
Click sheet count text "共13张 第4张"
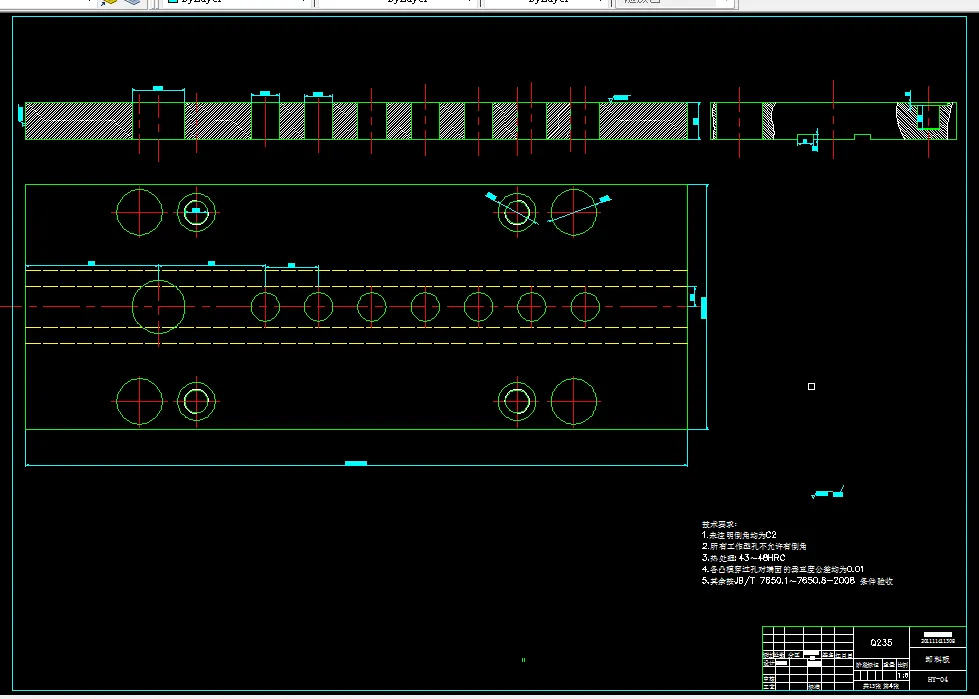click(881, 686)
